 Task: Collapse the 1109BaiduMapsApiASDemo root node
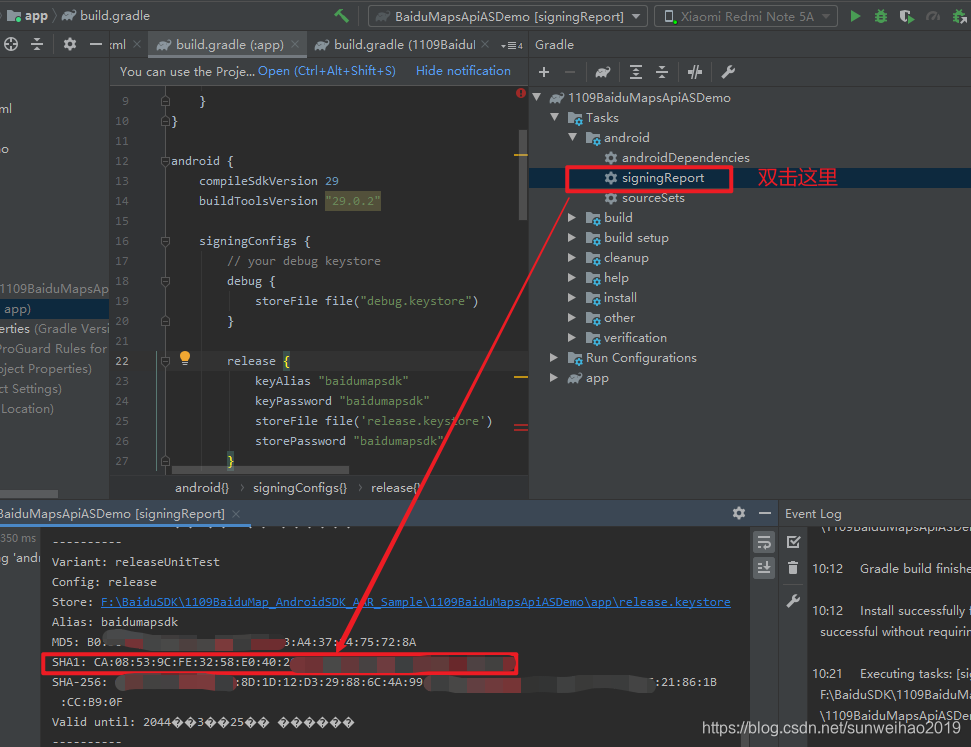tap(537, 97)
